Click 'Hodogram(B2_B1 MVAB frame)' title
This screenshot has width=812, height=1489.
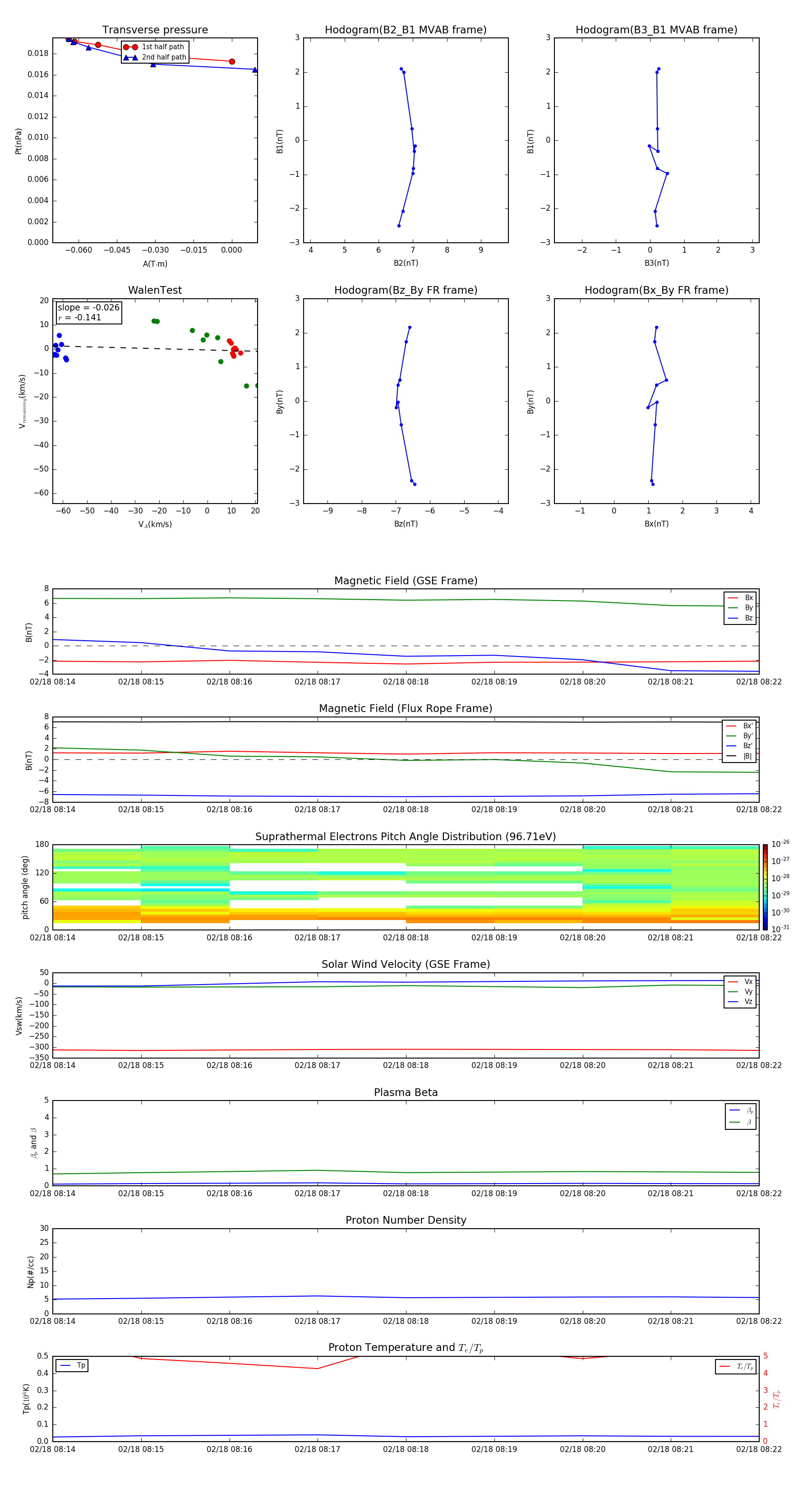406,30
